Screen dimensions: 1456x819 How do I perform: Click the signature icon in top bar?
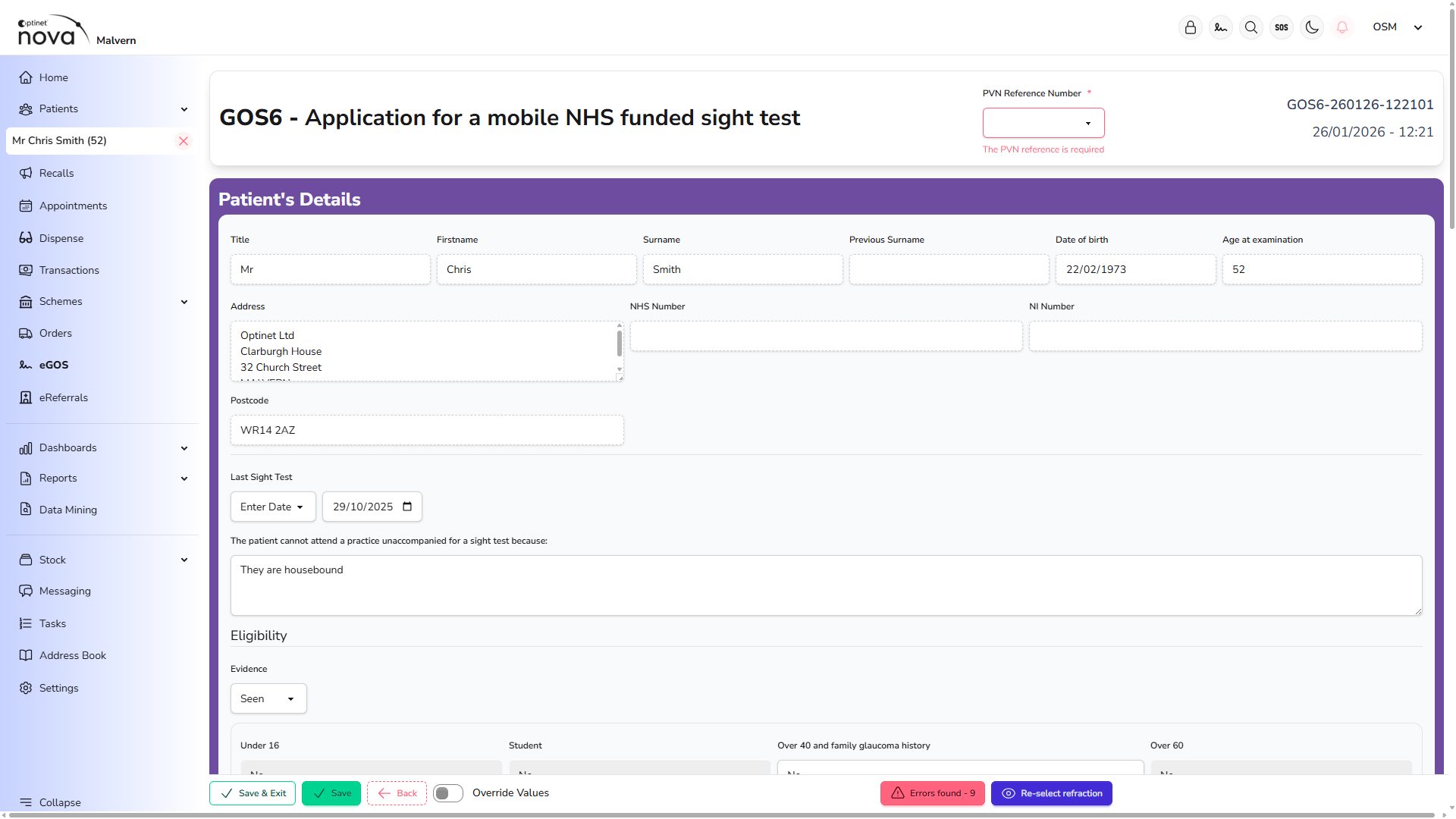(1221, 27)
